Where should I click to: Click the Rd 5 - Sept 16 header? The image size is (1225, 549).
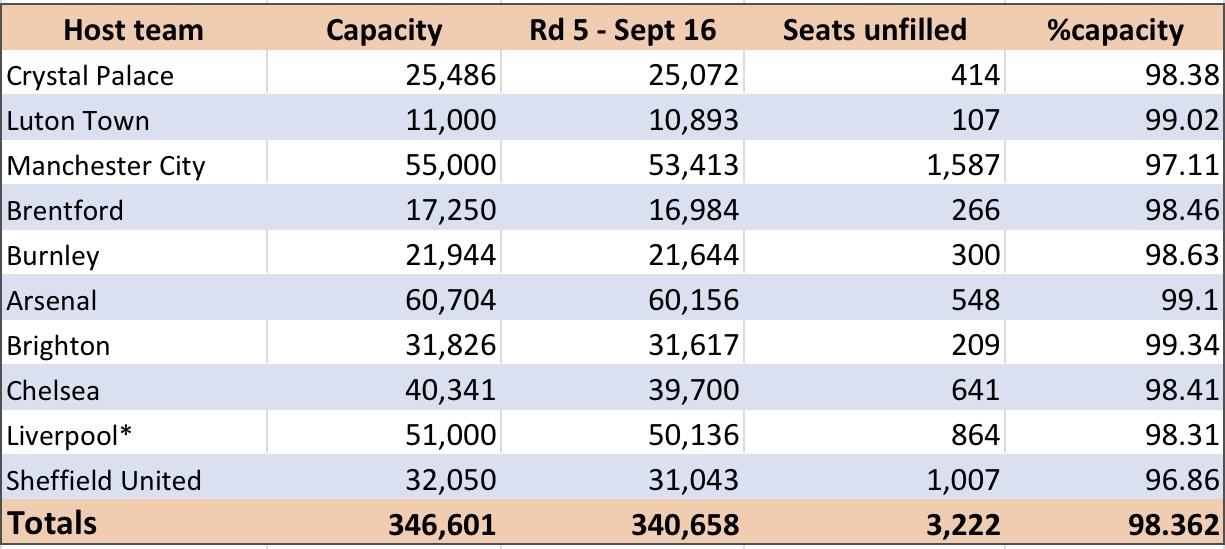(x=623, y=29)
